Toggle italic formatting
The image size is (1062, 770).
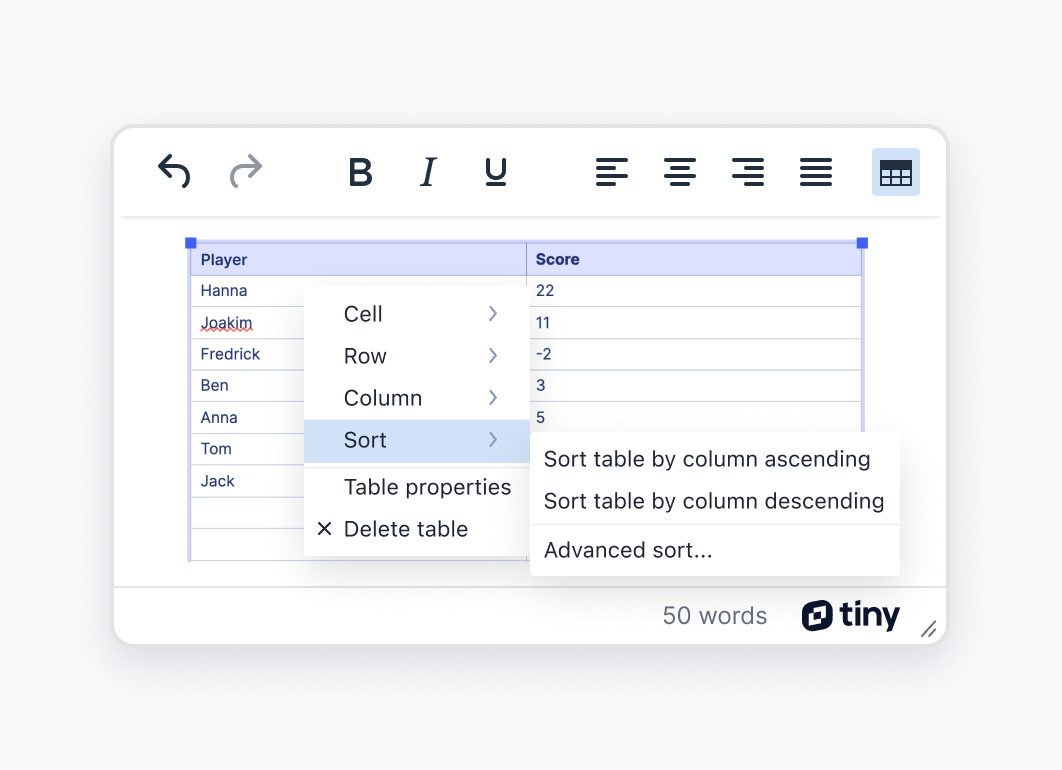click(x=428, y=172)
